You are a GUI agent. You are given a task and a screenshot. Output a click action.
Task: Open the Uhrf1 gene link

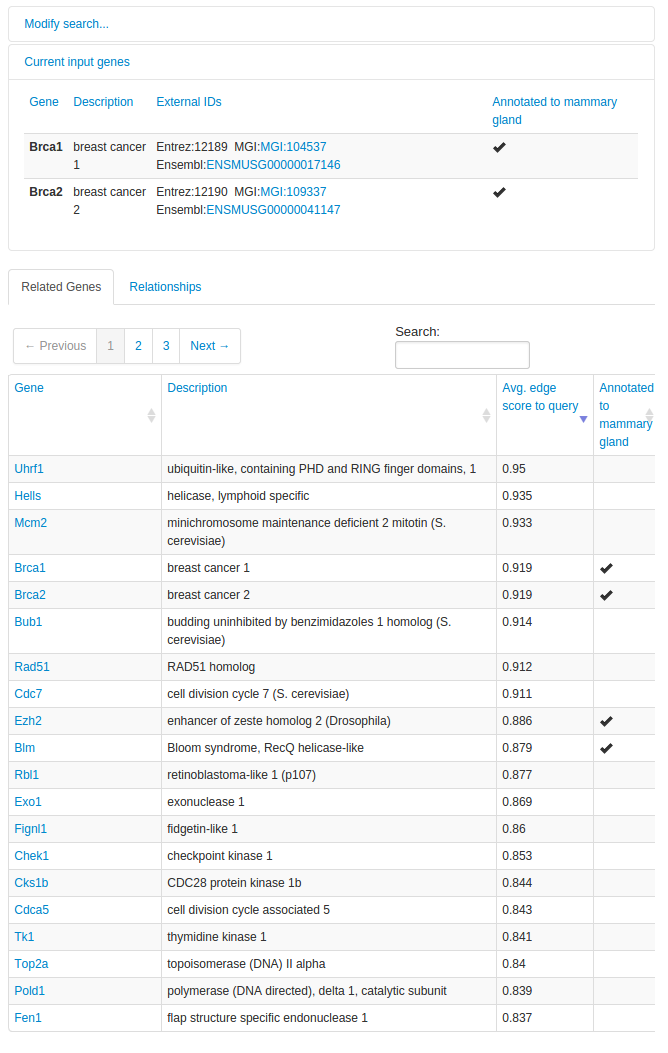(29, 469)
